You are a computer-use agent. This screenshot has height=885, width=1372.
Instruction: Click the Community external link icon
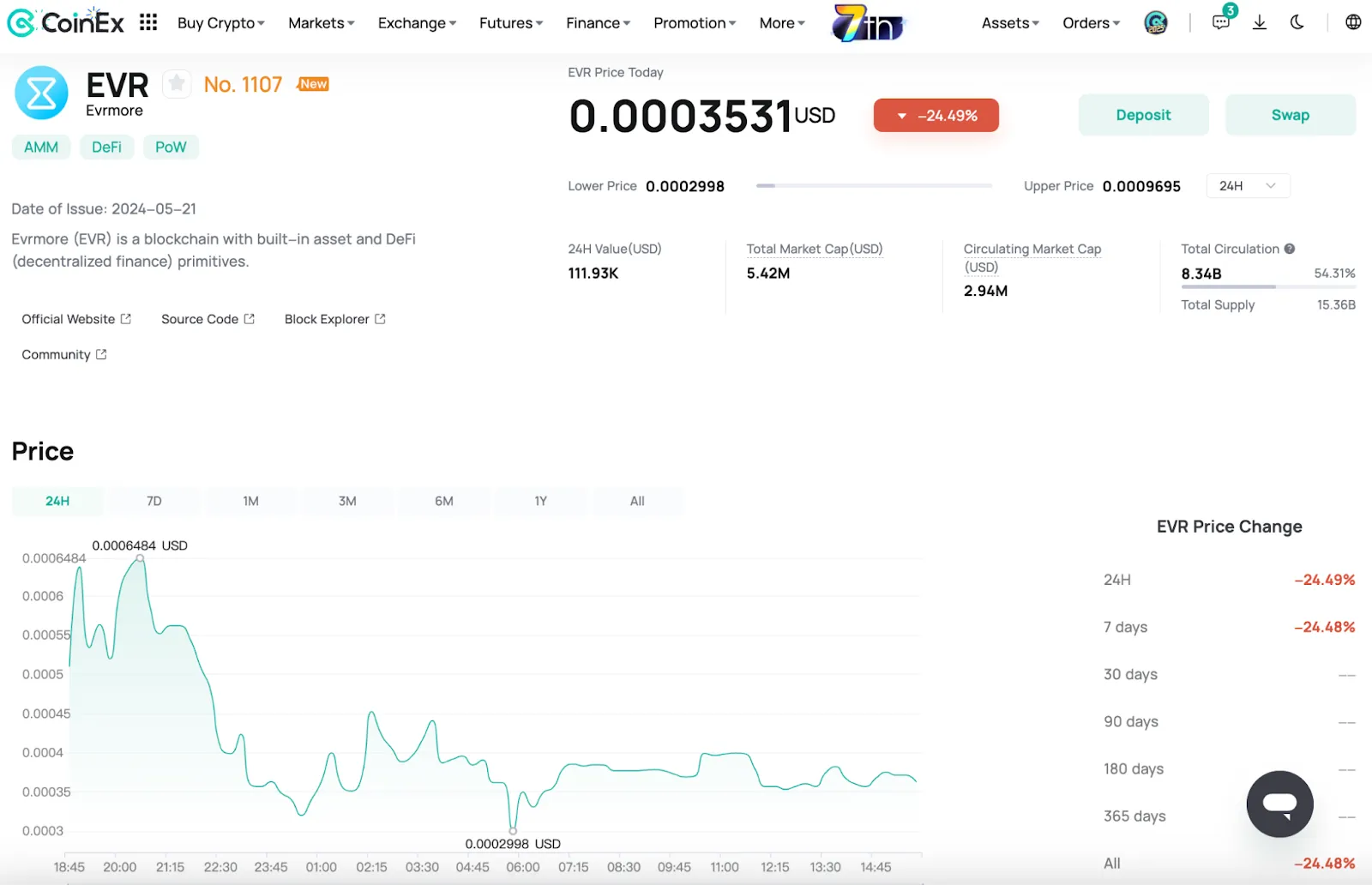tap(101, 354)
